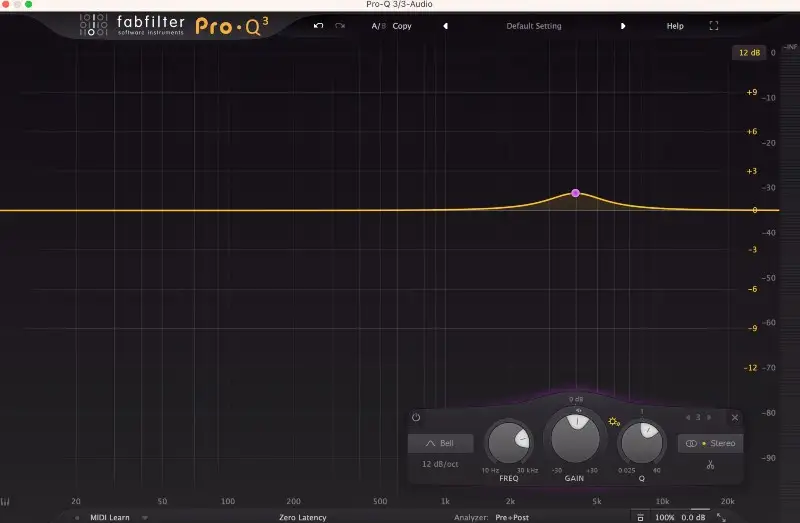The width and height of the screenshot is (800, 523).
Task: Click the resize arrows icon bottom-right
Action: 721,517
